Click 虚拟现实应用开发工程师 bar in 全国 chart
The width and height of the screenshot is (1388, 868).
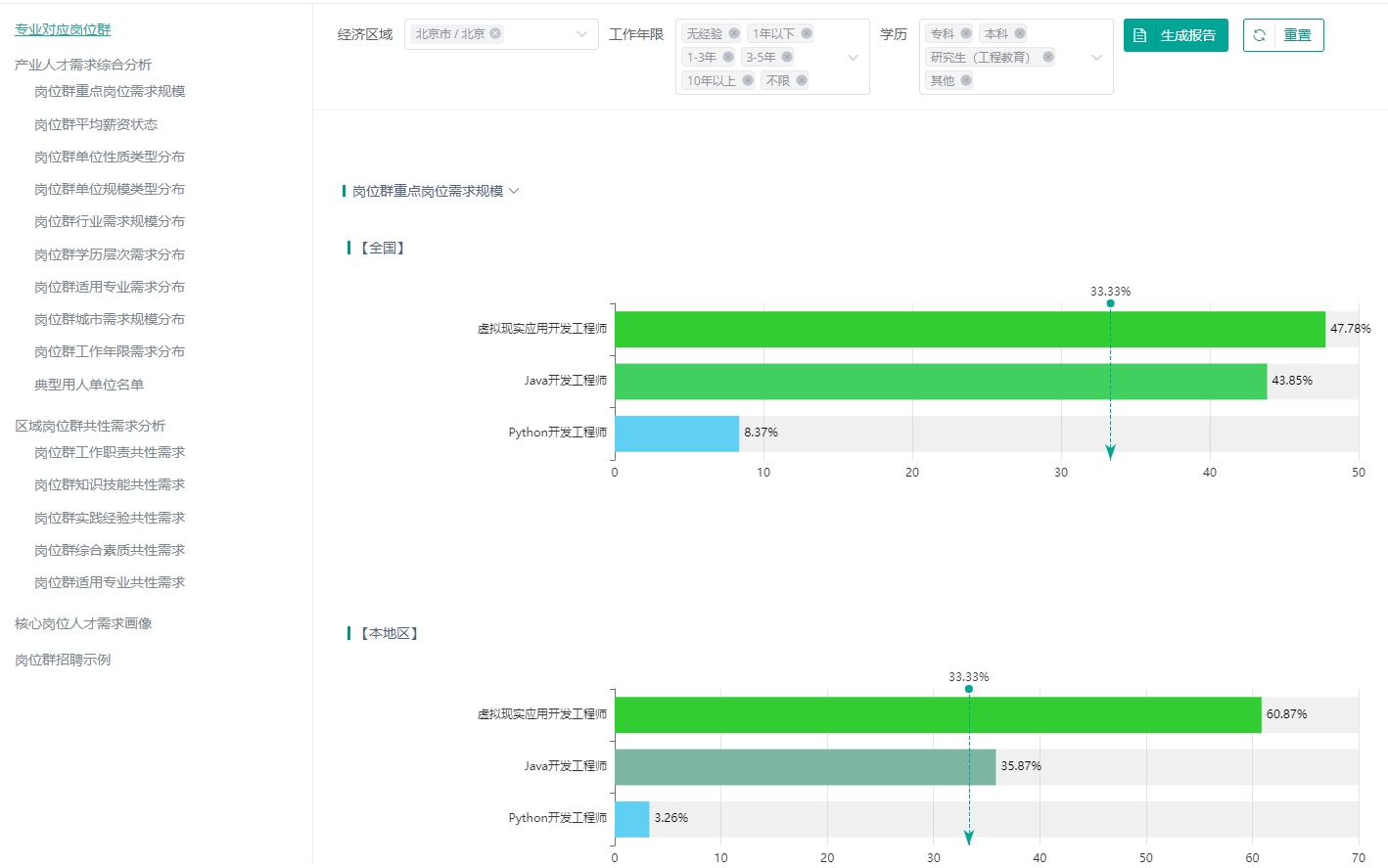970,329
